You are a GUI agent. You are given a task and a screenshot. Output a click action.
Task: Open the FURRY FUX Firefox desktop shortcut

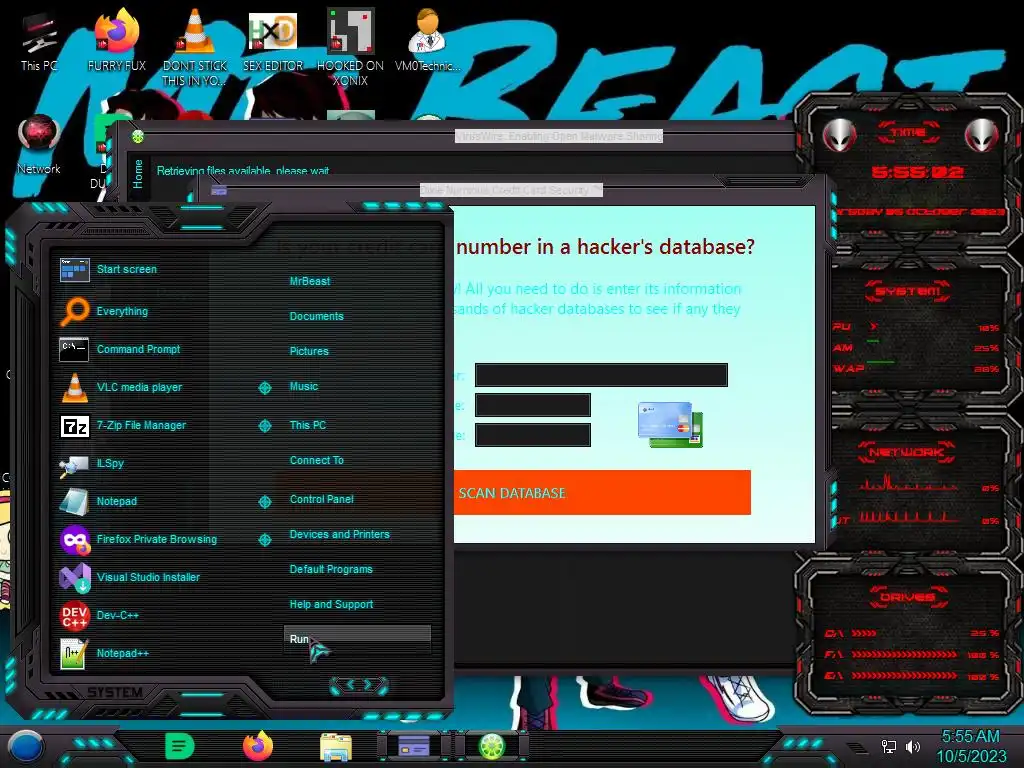click(x=116, y=40)
